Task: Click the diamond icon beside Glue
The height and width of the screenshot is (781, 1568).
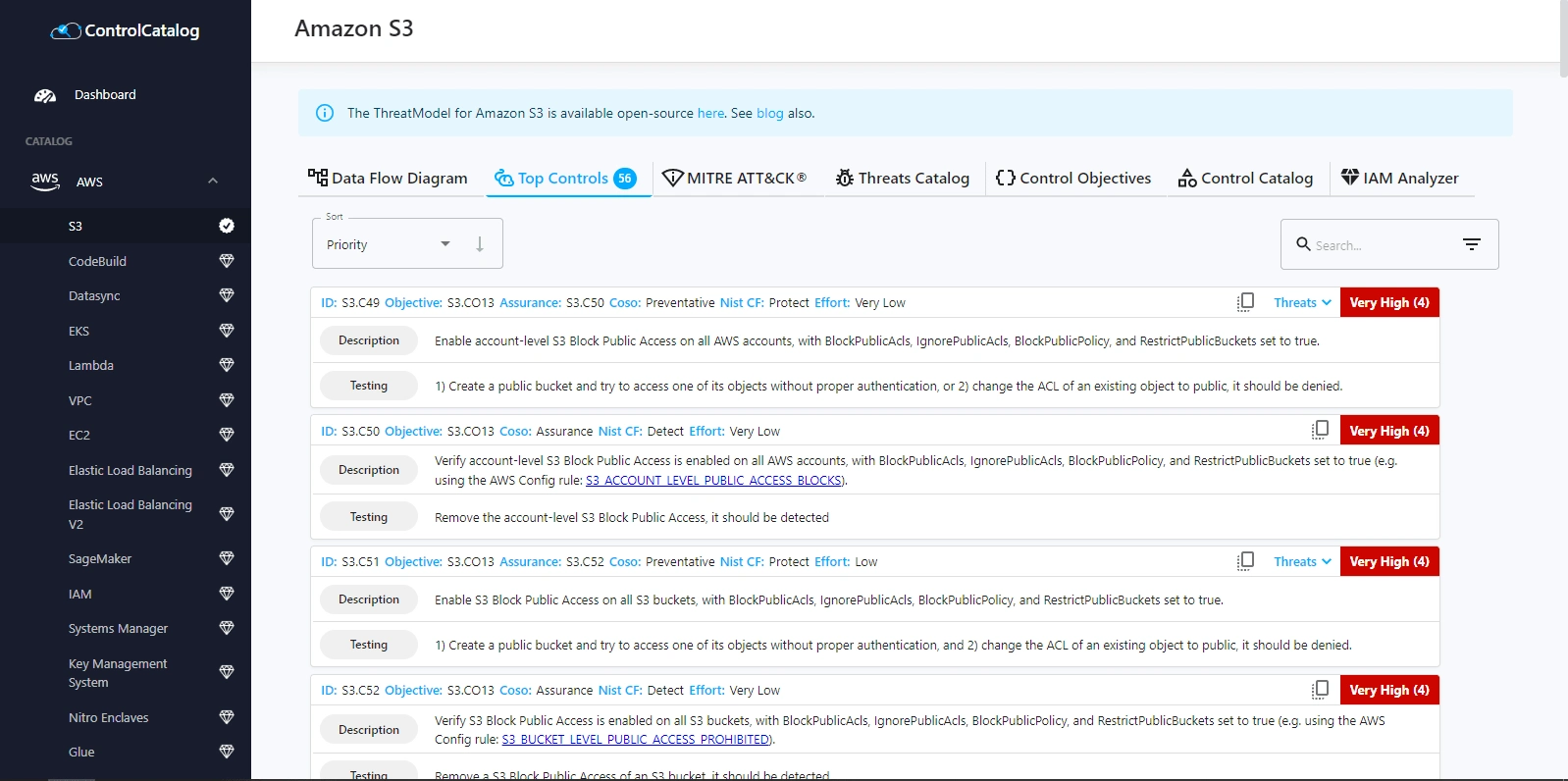Action: tap(227, 752)
